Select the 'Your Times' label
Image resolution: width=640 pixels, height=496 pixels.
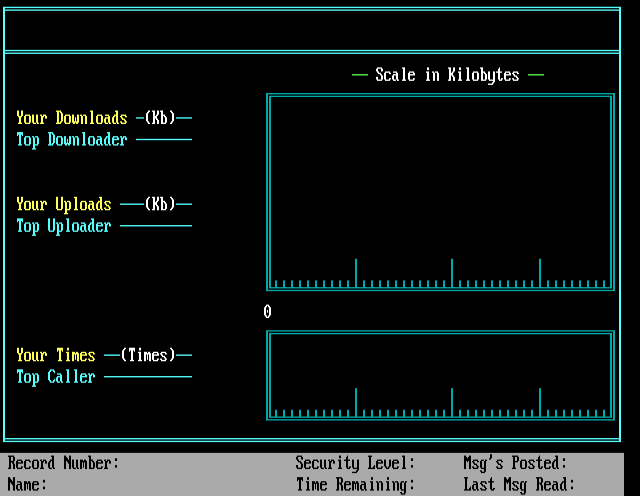point(56,355)
